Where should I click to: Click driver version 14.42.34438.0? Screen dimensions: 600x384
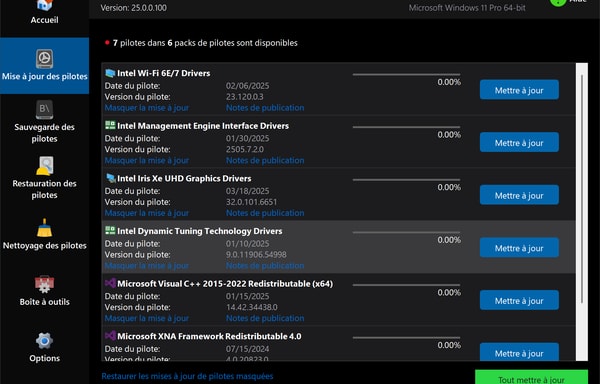coord(252,307)
